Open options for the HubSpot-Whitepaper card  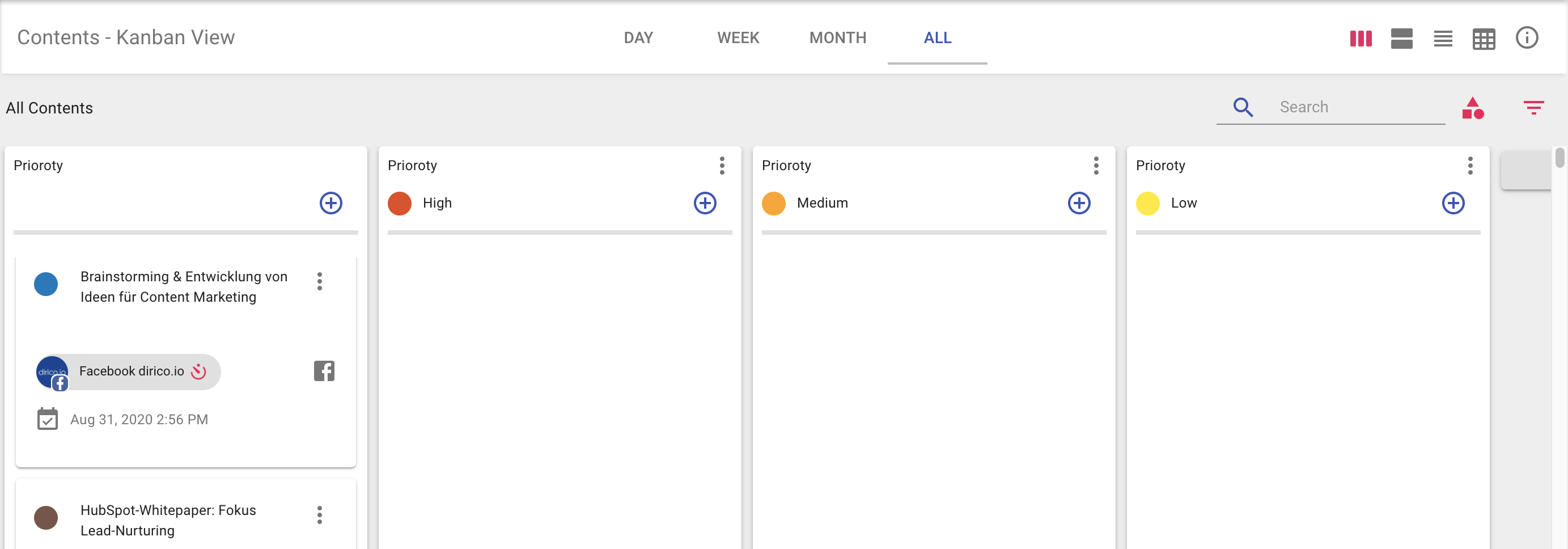[320, 515]
